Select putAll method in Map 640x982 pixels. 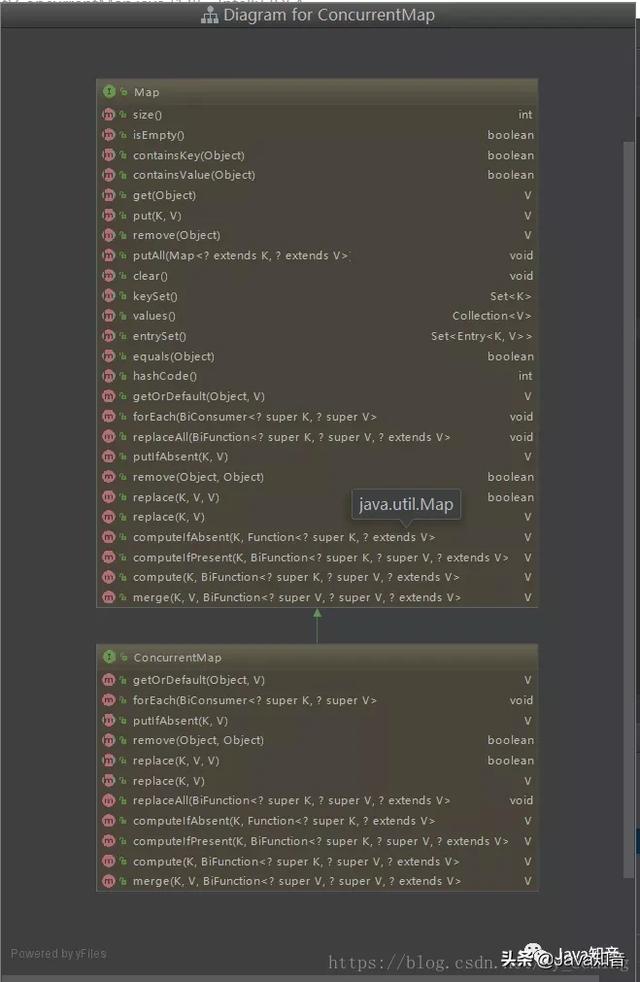[x=240, y=256]
